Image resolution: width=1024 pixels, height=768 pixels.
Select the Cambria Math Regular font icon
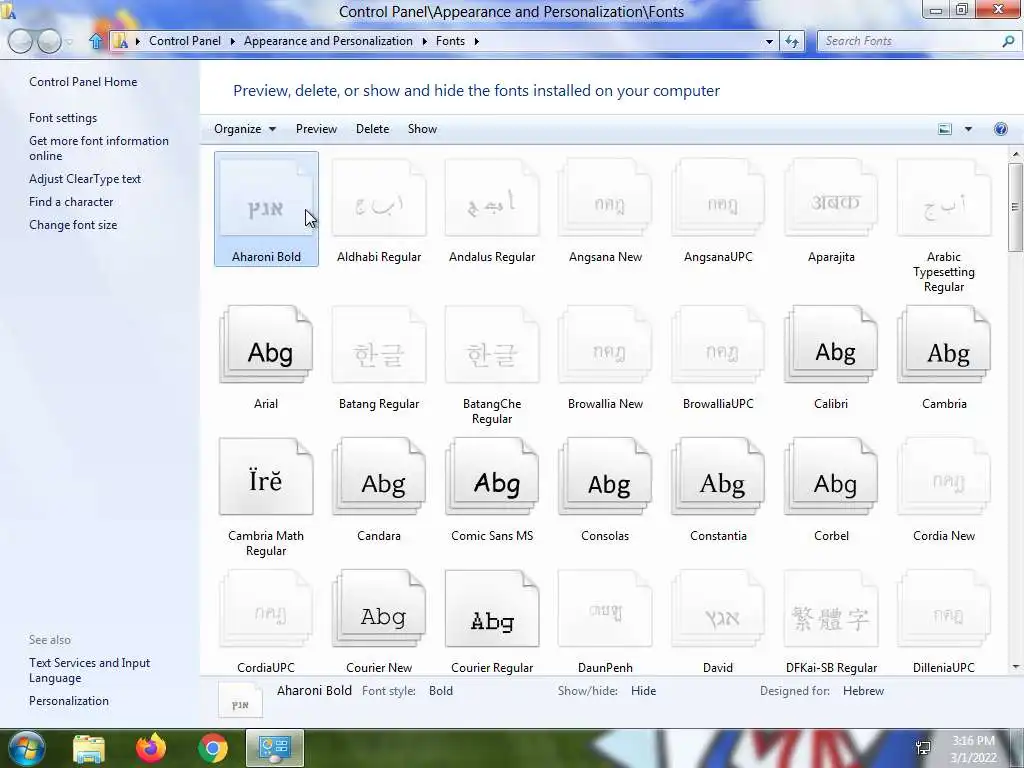point(266,477)
